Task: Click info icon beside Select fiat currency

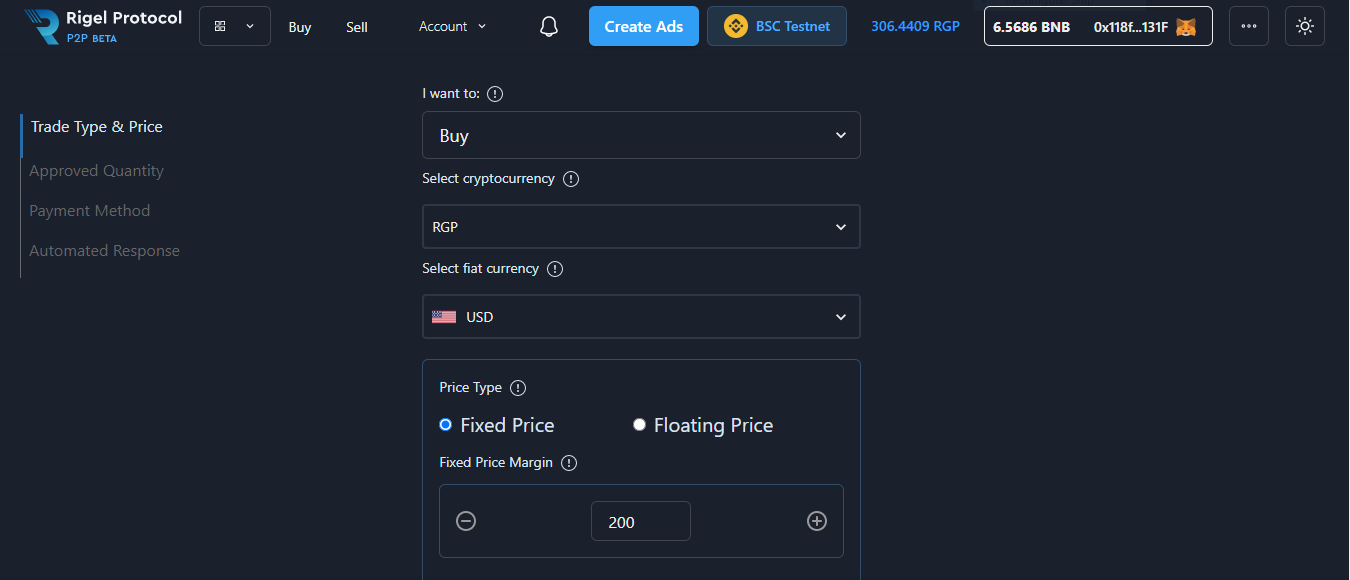Action: point(555,269)
